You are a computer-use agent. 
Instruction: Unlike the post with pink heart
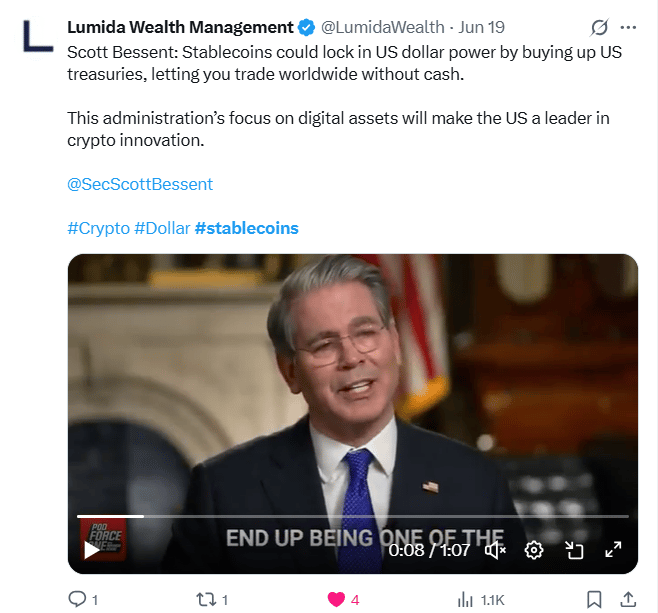tap(336, 600)
